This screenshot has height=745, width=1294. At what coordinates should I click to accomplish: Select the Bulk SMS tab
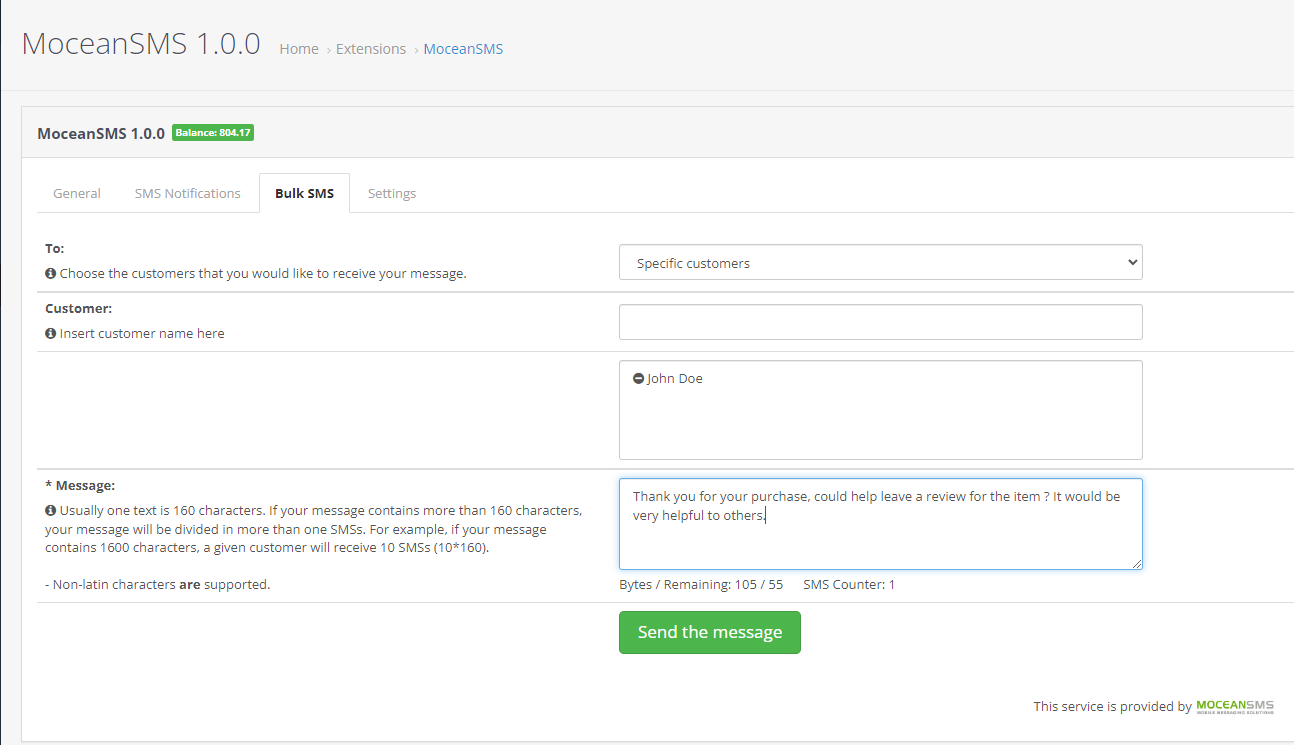click(x=304, y=192)
